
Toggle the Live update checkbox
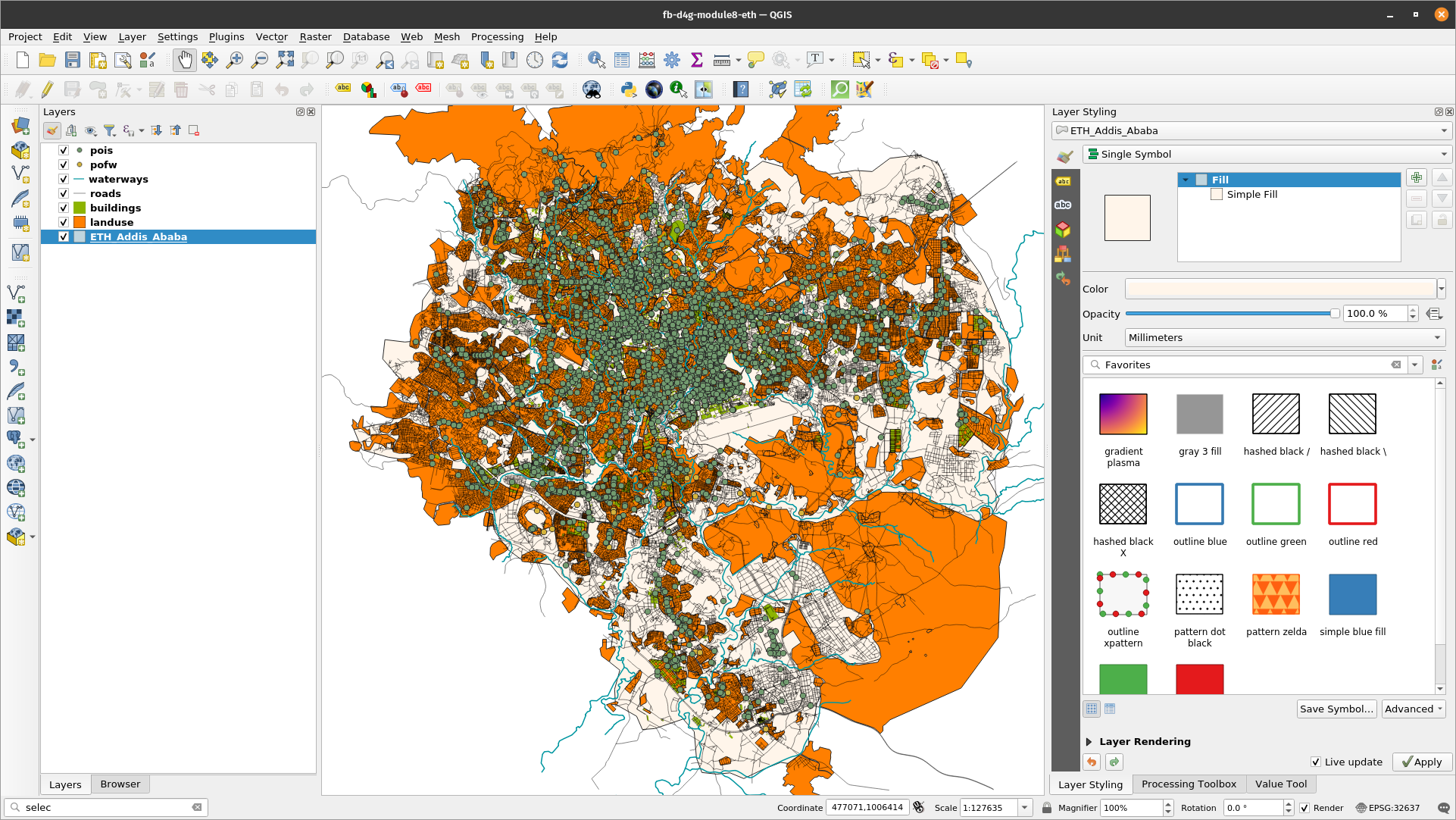(x=1316, y=762)
